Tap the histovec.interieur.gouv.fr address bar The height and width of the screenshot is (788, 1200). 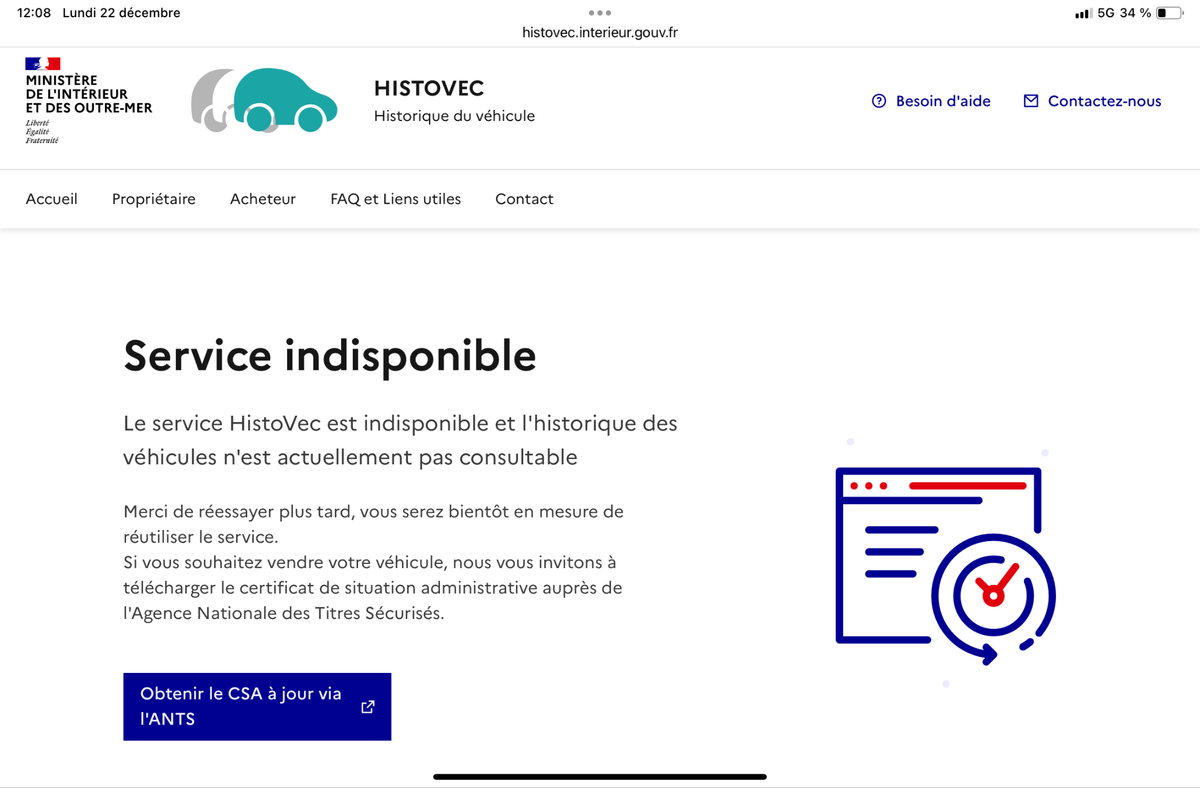coord(600,32)
